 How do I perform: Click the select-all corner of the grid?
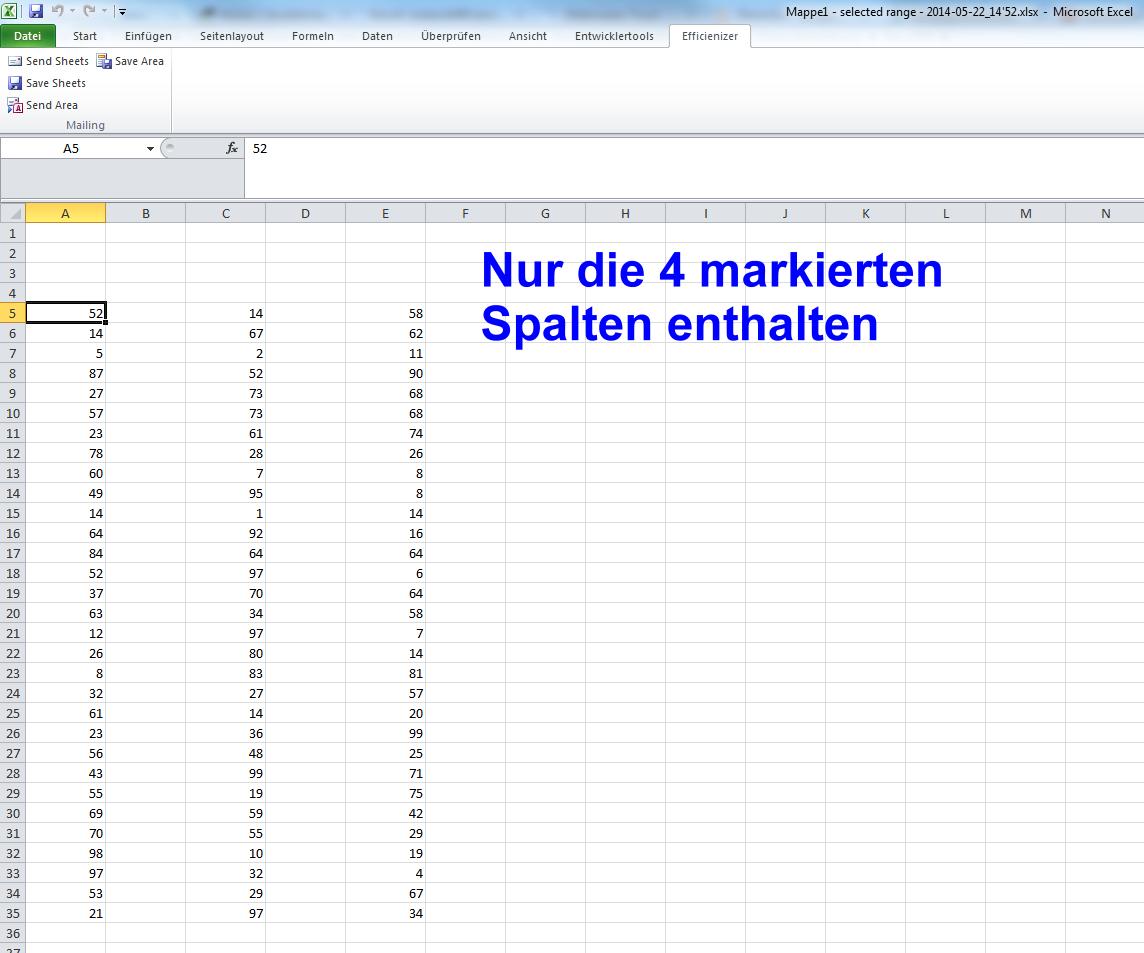click(x=12, y=213)
